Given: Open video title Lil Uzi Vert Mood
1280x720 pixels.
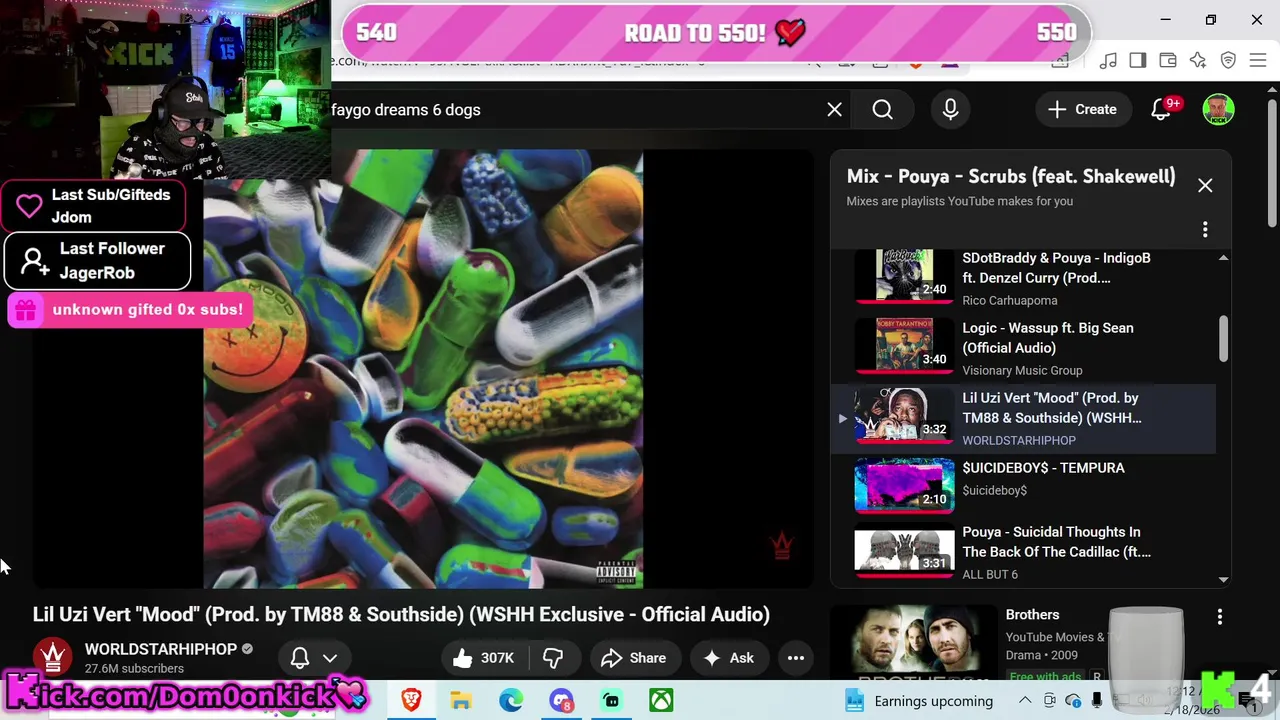Looking at the screenshot, I should pos(401,614).
